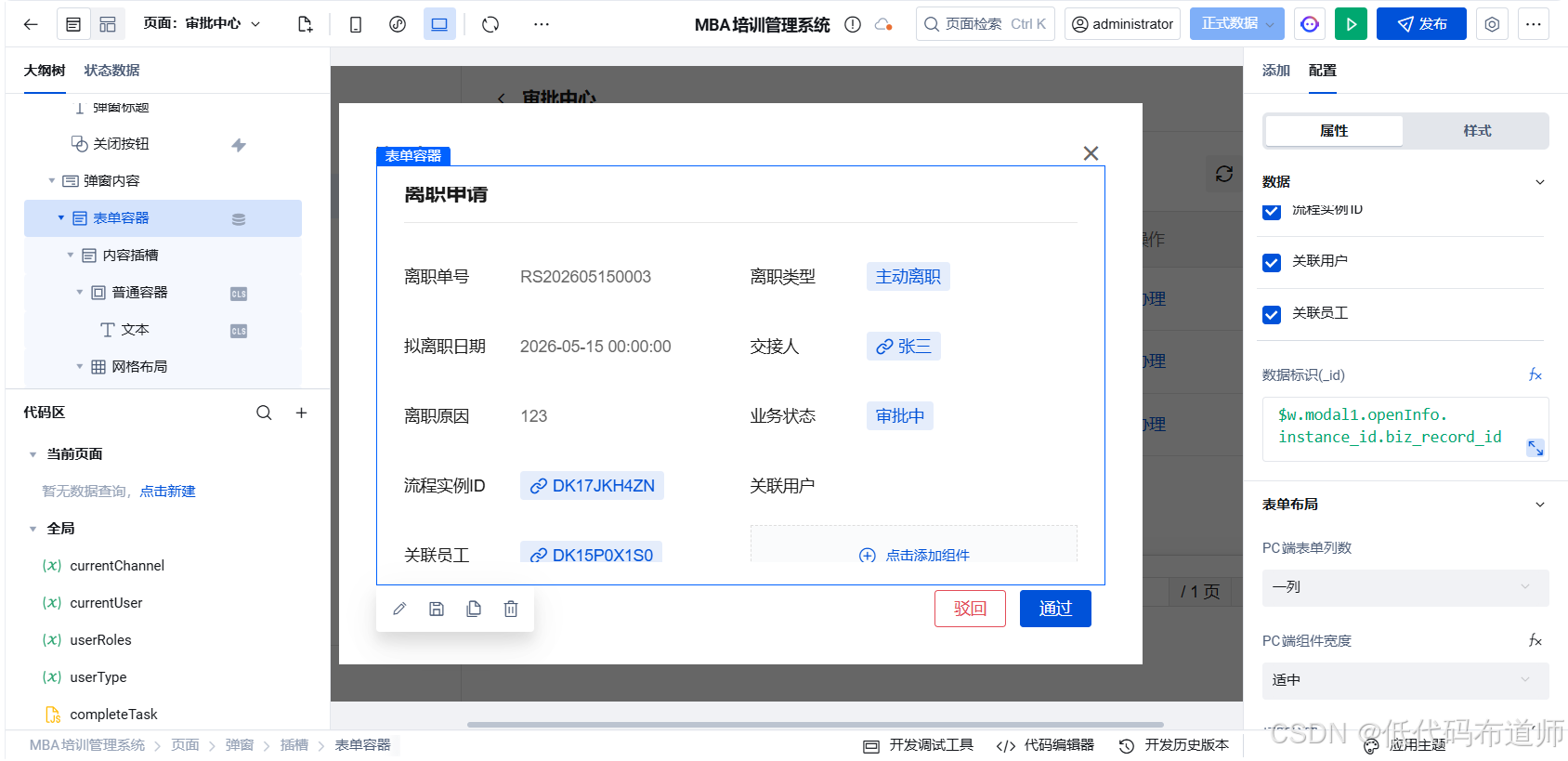Viewport: 1568px width, 761px height.
Task: Click the fx icon next to PC端组件宽度
Action: click(1535, 640)
